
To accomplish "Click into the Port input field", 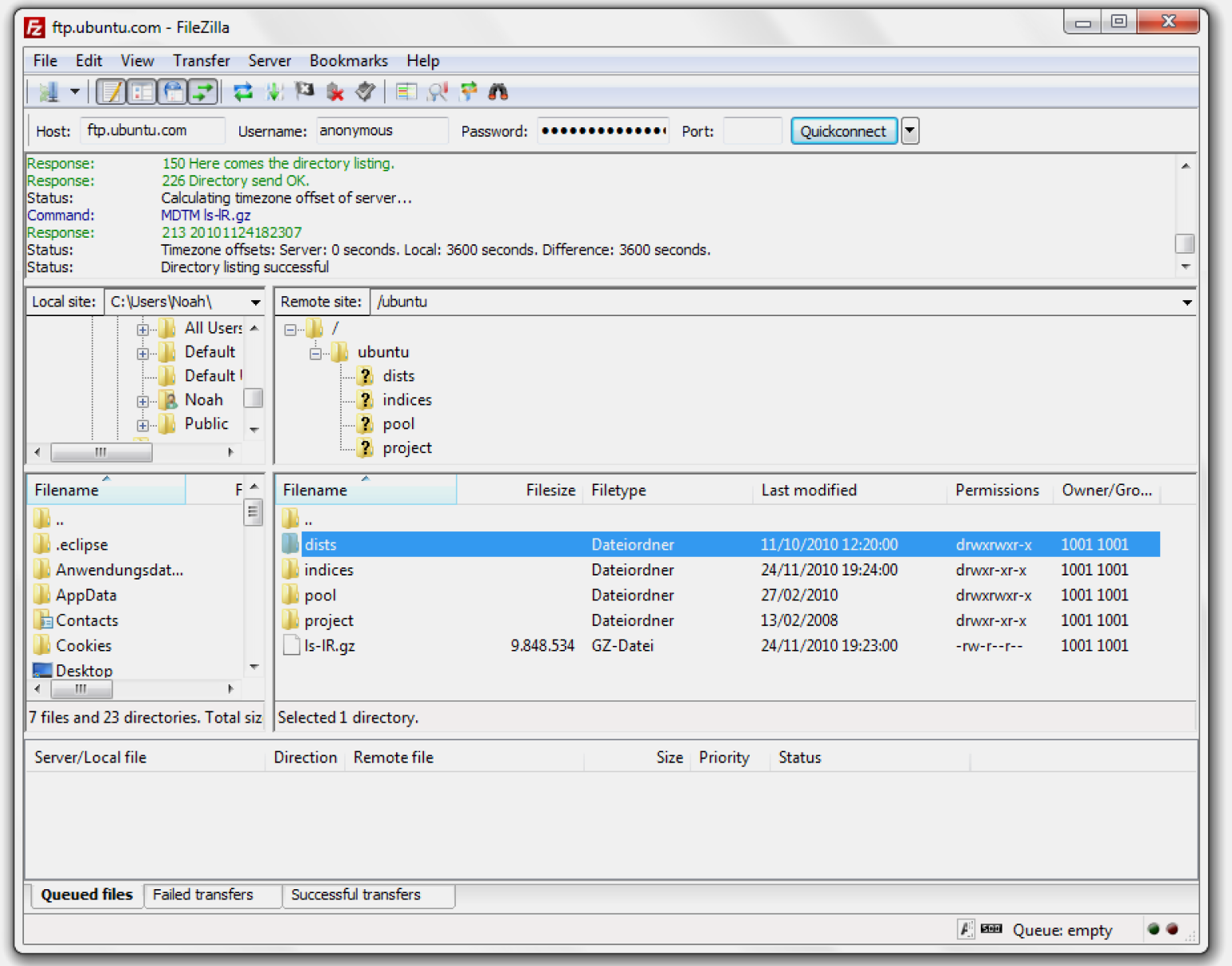I will (x=752, y=130).
